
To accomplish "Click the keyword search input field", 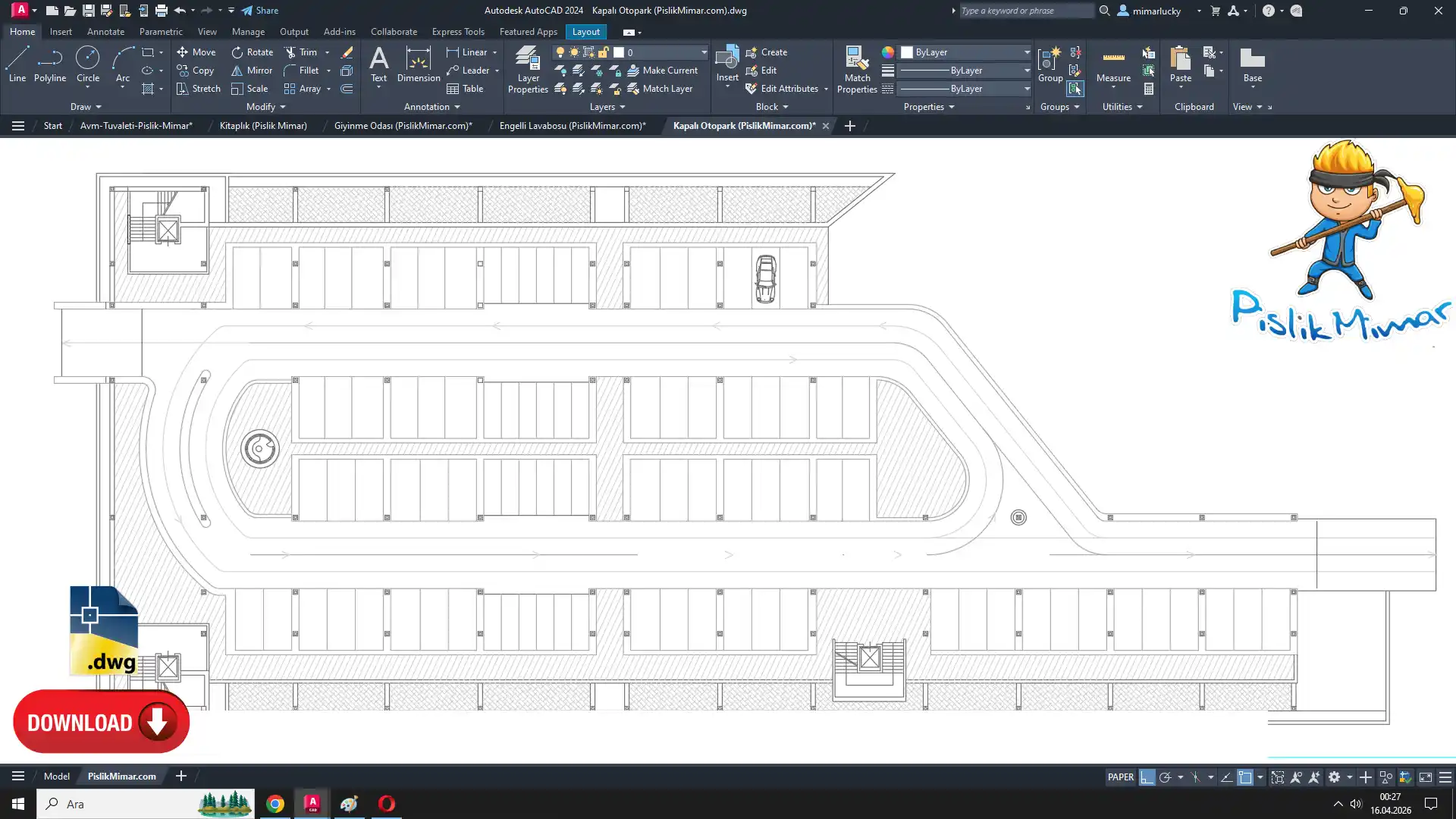I will (1024, 11).
